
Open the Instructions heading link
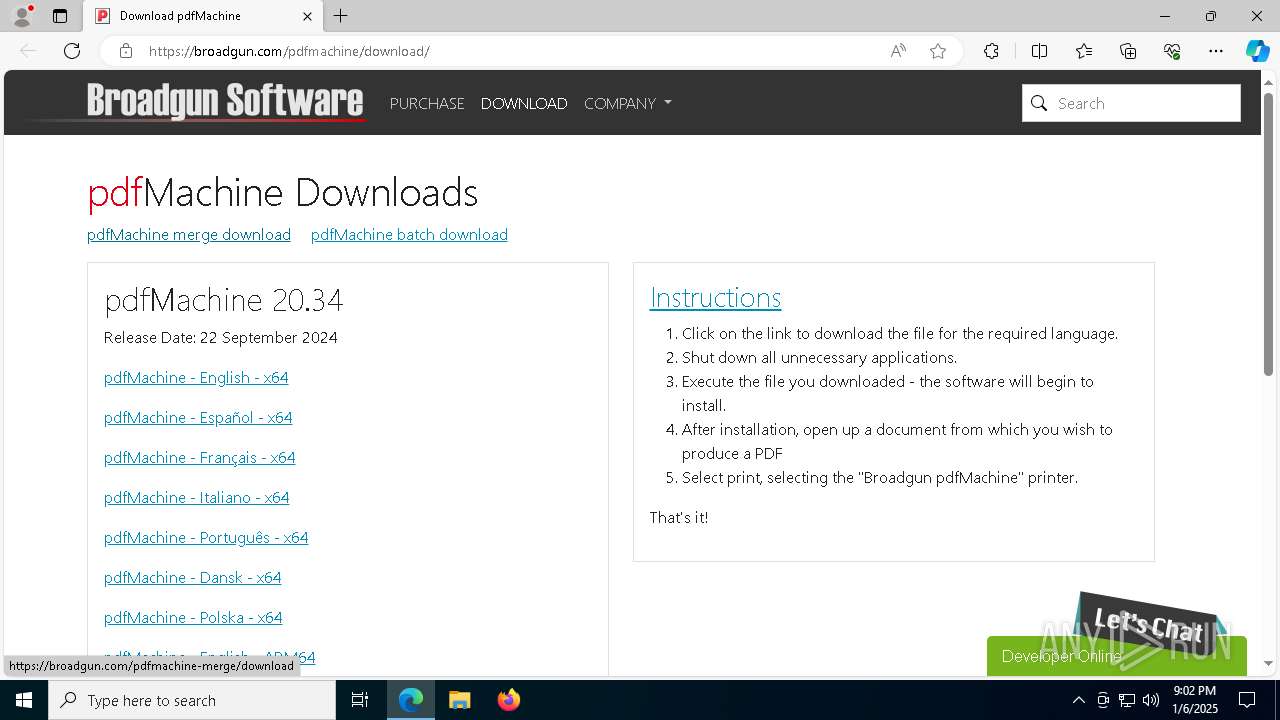716,297
